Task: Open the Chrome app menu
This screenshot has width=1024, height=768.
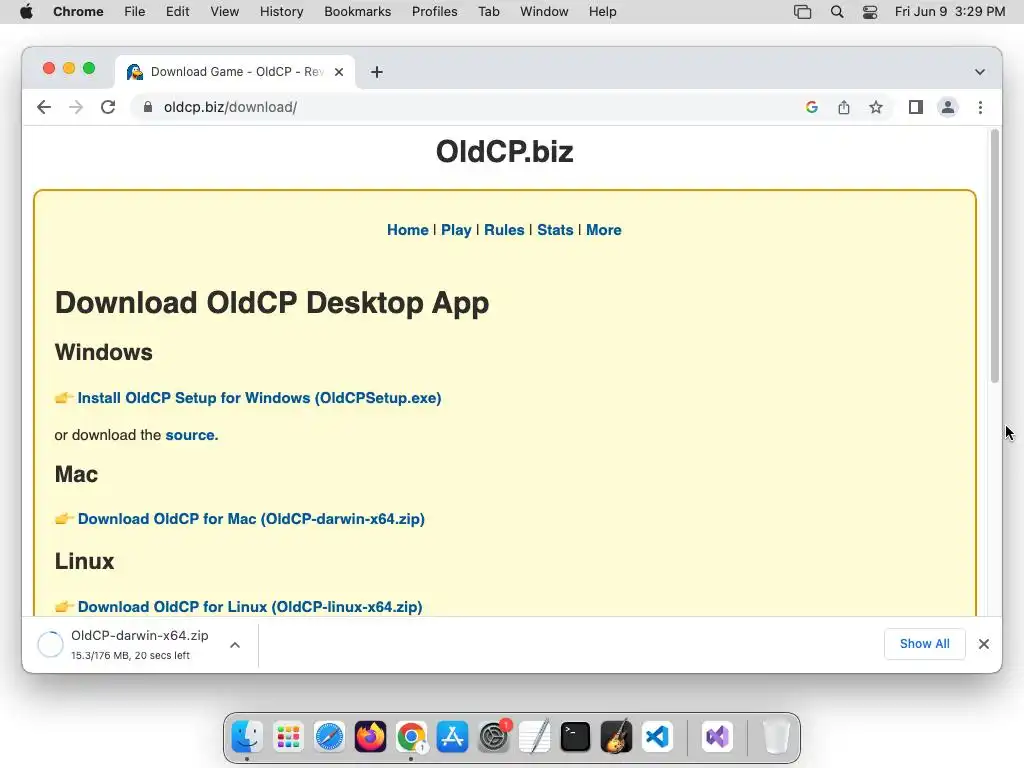Action: [78, 12]
